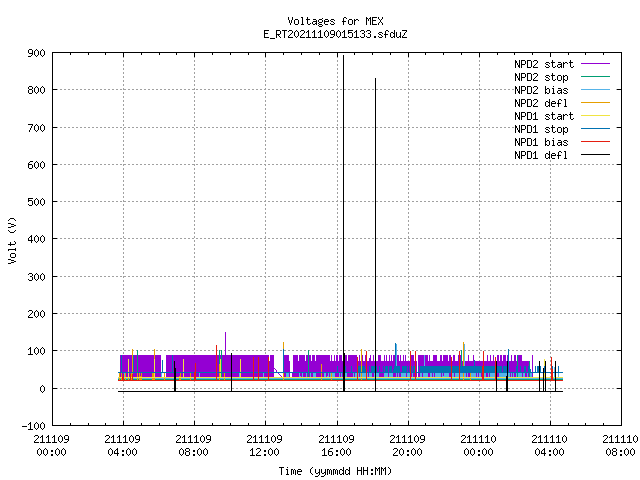Click the 900 y-axis tick label
Screen dimensions: 640x480
click(x=36, y=53)
